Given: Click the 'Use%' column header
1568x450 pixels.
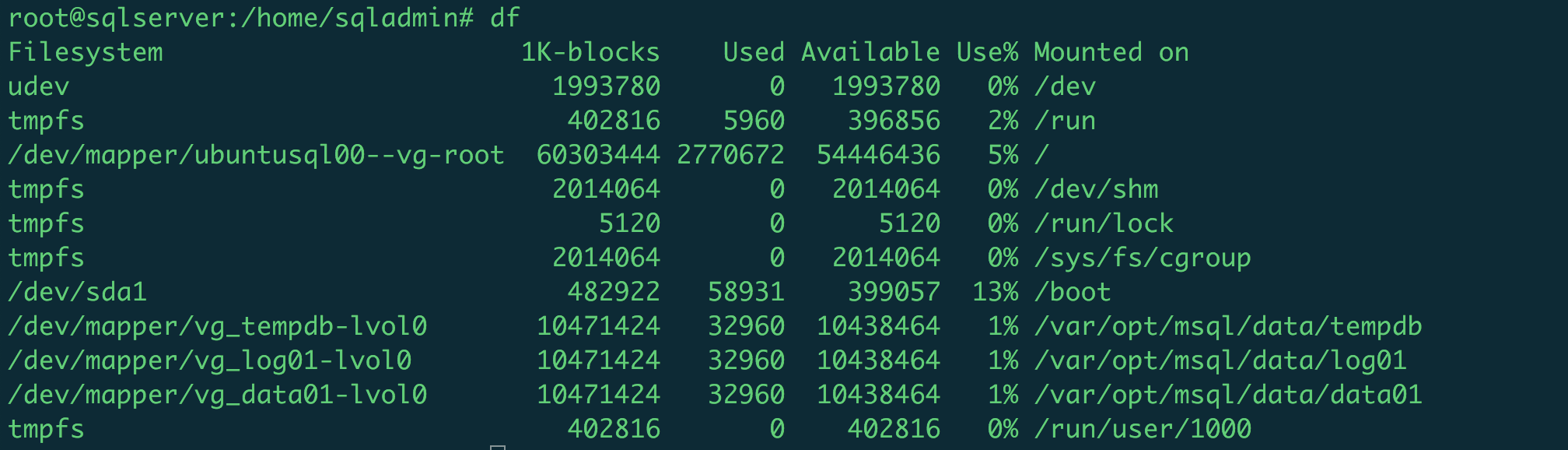Looking at the screenshot, I should click(987, 52).
